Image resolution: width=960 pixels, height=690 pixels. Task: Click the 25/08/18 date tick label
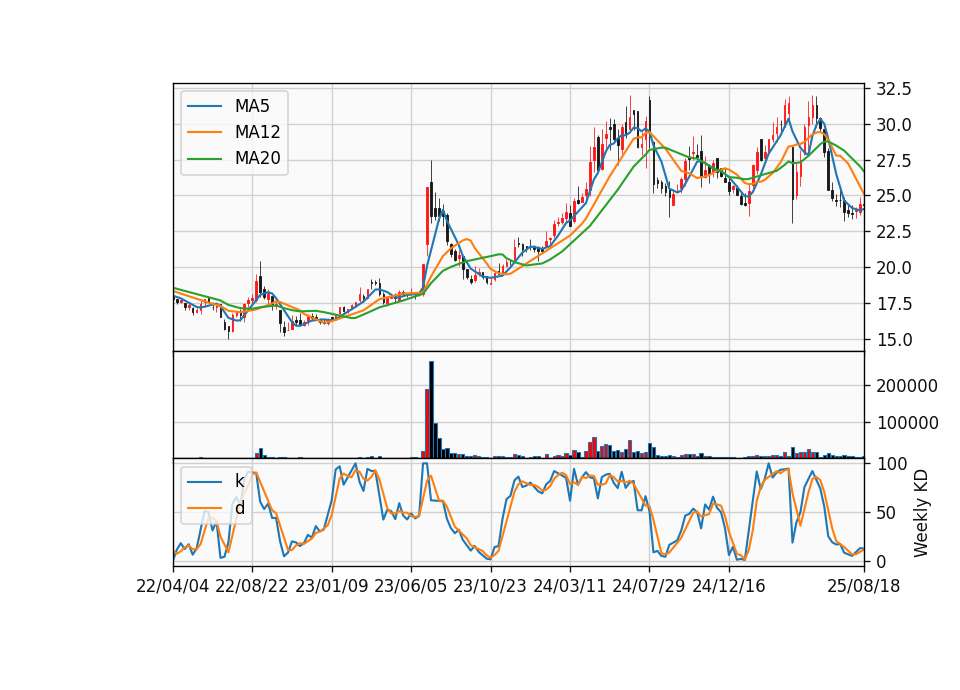click(x=864, y=586)
